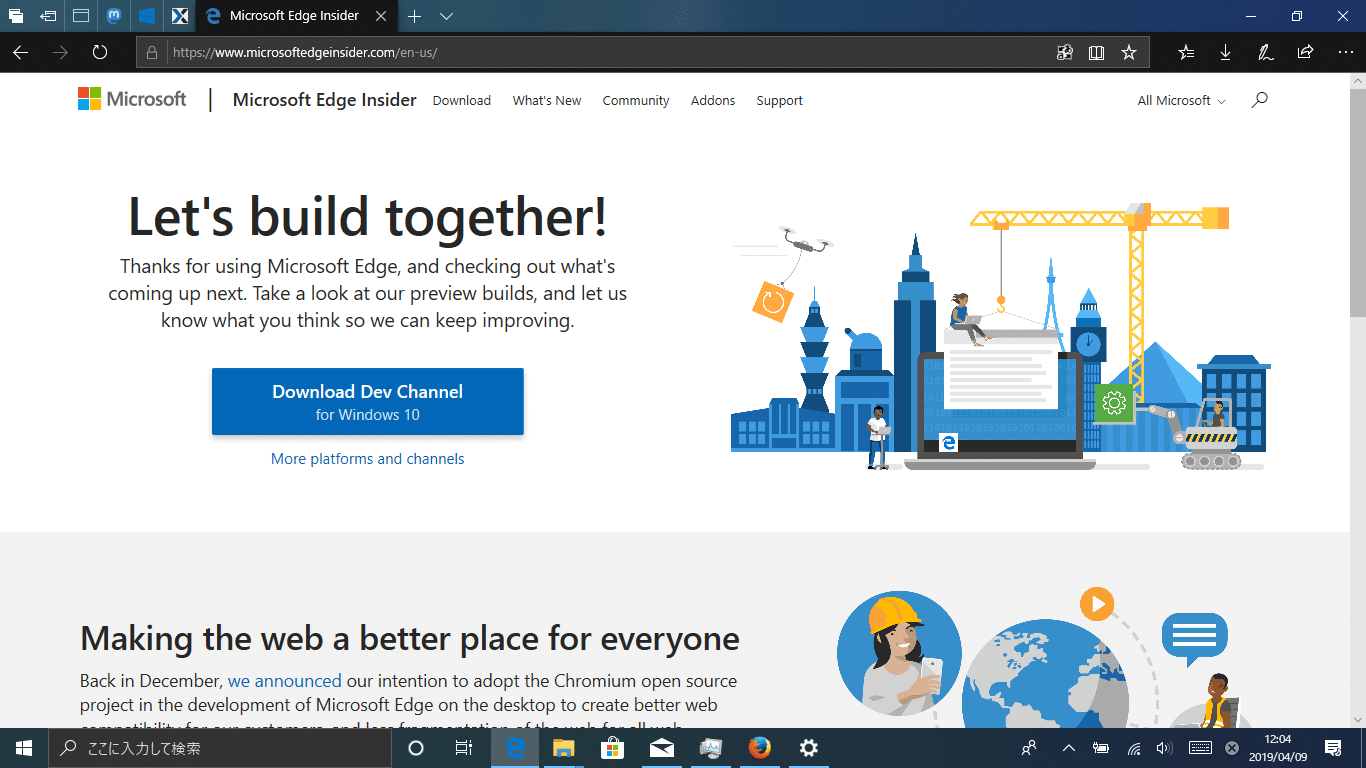
Task: Open Cortana circle icon
Action: (416, 748)
